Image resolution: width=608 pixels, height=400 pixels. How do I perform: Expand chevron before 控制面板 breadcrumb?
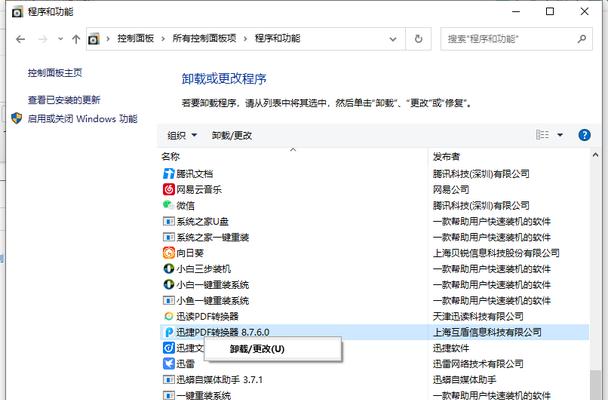[x=108, y=39]
